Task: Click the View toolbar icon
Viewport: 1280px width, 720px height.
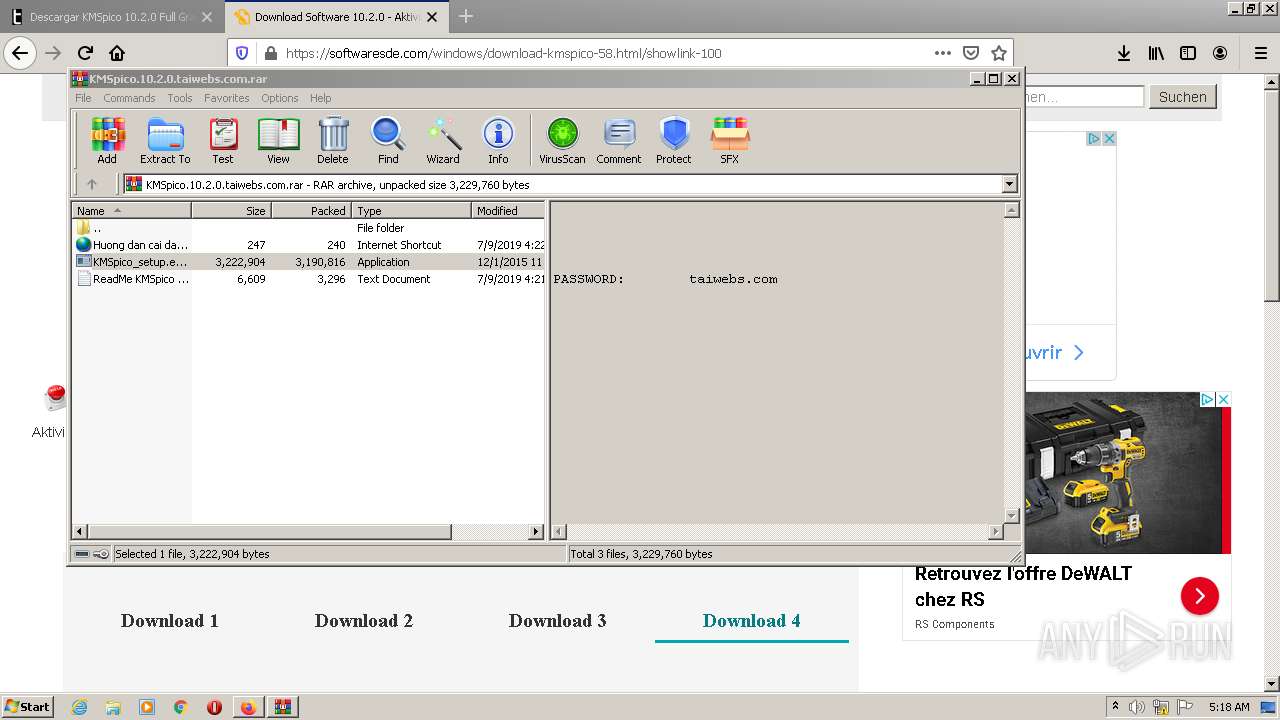Action: pyautogui.click(x=278, y=140)
